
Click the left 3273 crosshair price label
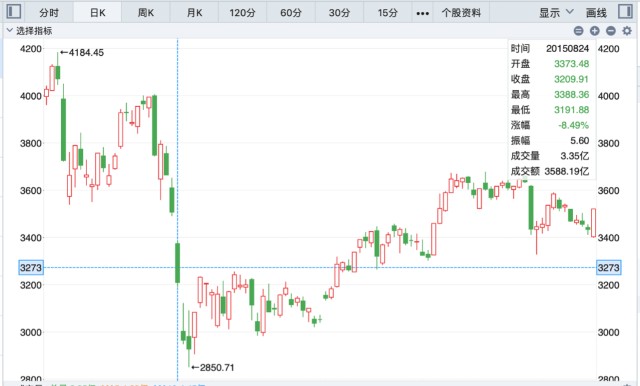(31, 268)
